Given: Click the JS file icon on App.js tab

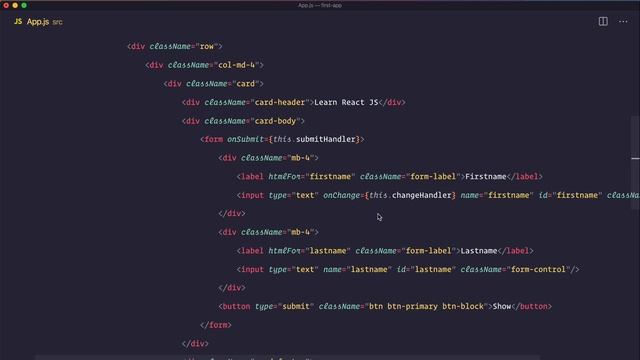Looking at the screenshot, I should (18, 22).
